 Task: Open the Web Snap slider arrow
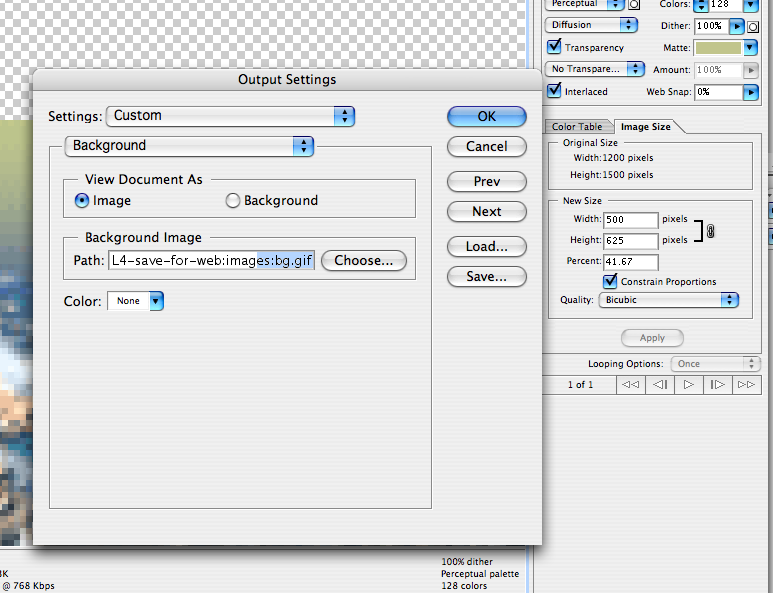749,92
